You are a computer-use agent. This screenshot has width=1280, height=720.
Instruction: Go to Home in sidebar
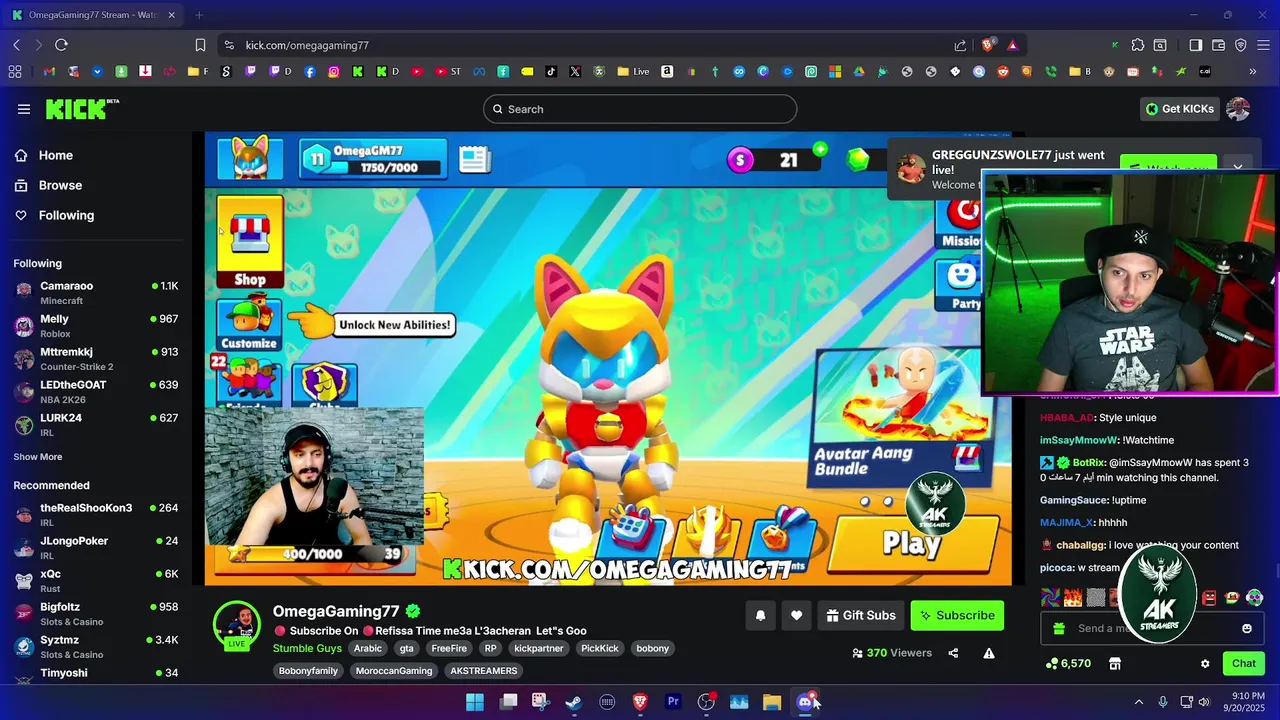56,155
